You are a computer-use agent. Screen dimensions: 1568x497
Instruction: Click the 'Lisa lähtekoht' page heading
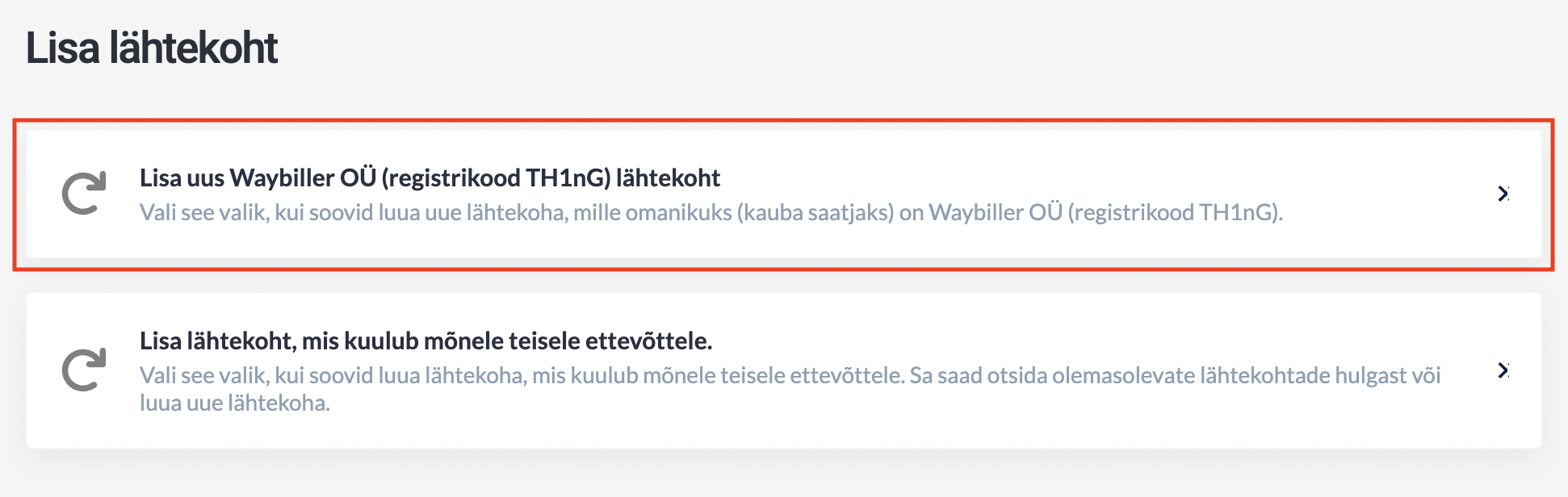coord(152,48)
